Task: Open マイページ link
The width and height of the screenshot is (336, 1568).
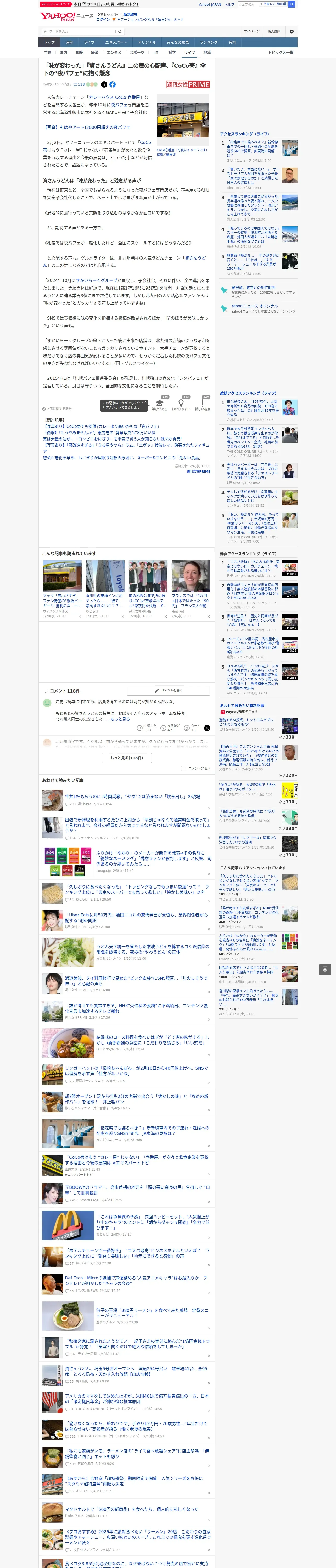Action: point(251,32)
